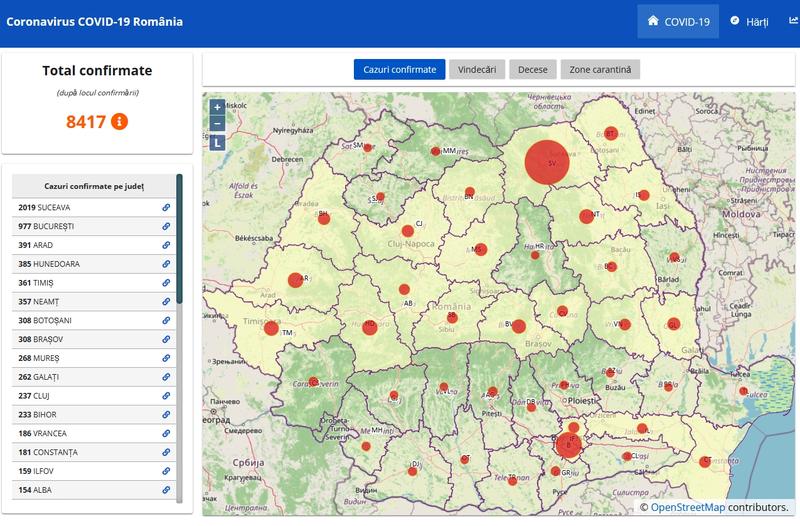The image size is (800, 526).
Task: Zoom out the map with minus button
Action: [x=217, y=124]
